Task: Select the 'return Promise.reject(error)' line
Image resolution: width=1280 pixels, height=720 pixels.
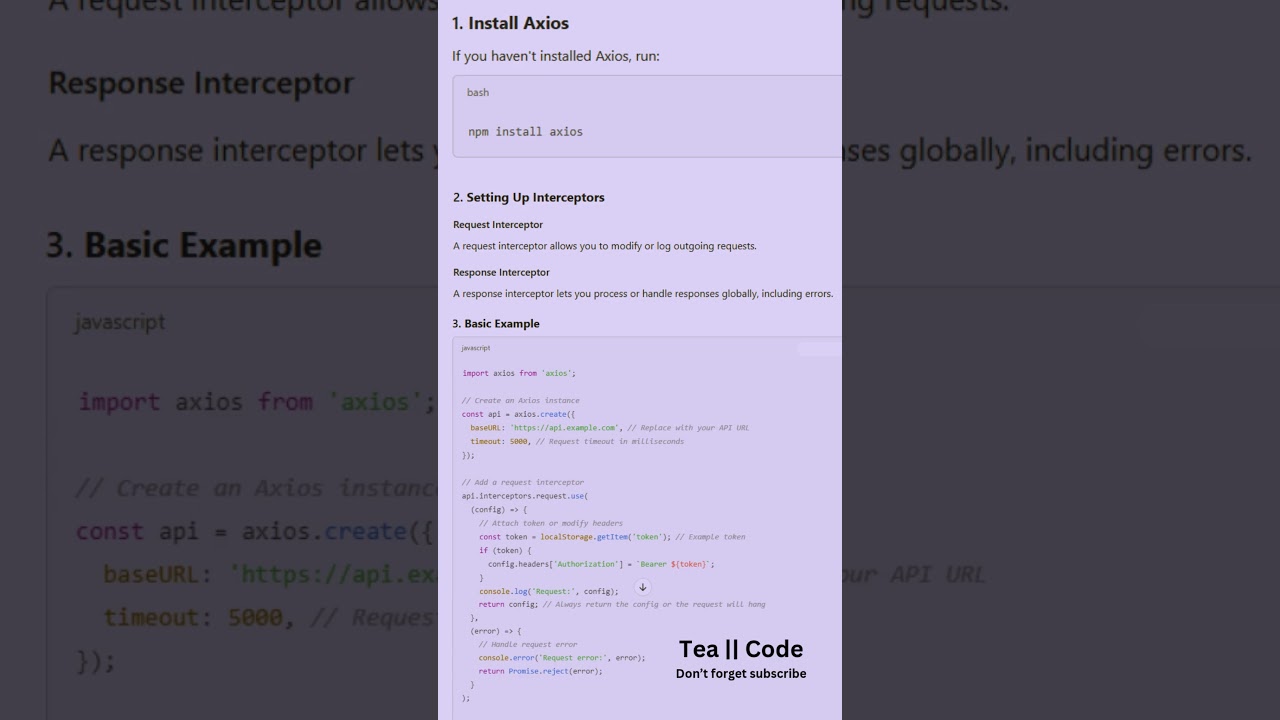Action: tap(540, 671)
